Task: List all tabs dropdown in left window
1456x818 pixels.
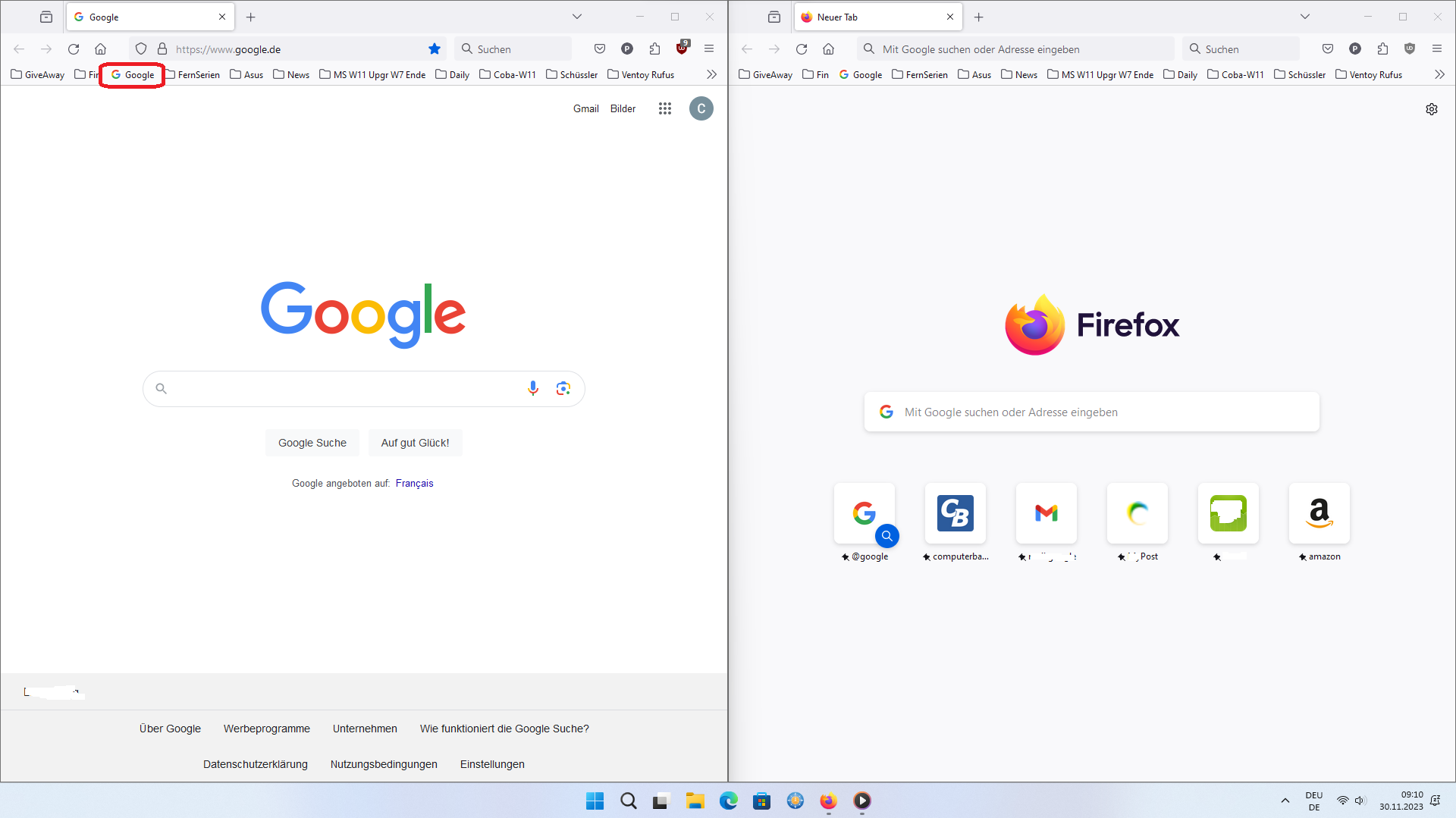Action: point(577,17)
